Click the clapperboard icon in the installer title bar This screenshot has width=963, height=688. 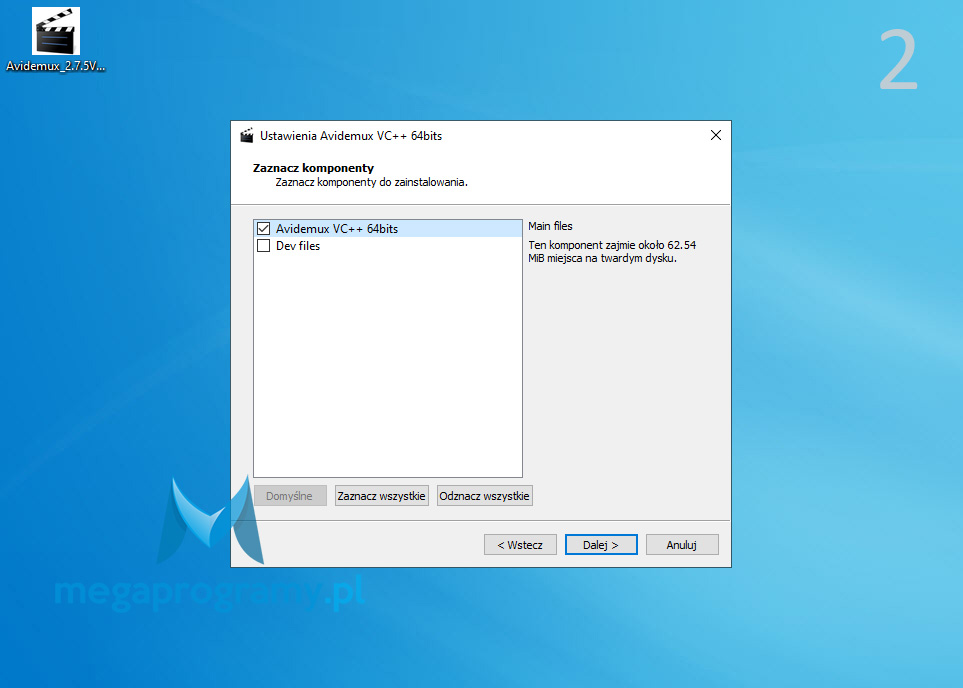(x=247, y=136)
